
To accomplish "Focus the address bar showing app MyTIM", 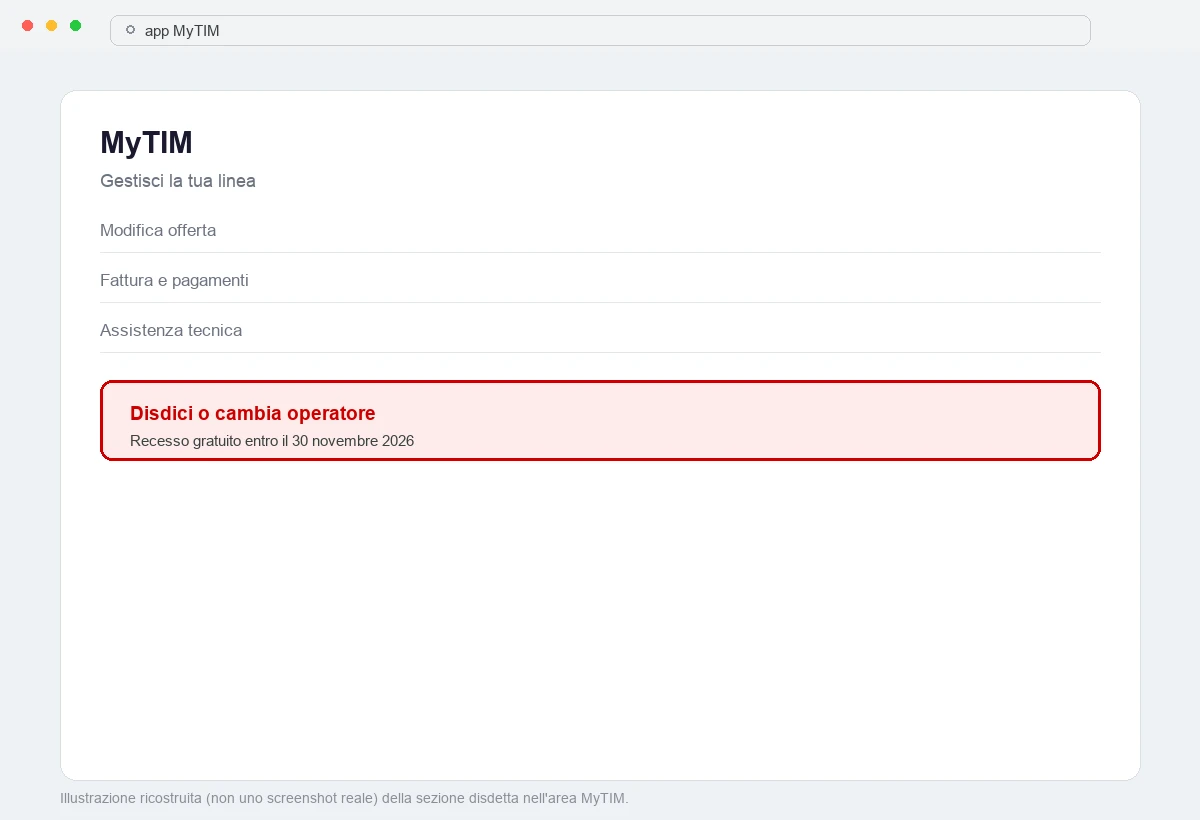I will click(x=600, y=30).
